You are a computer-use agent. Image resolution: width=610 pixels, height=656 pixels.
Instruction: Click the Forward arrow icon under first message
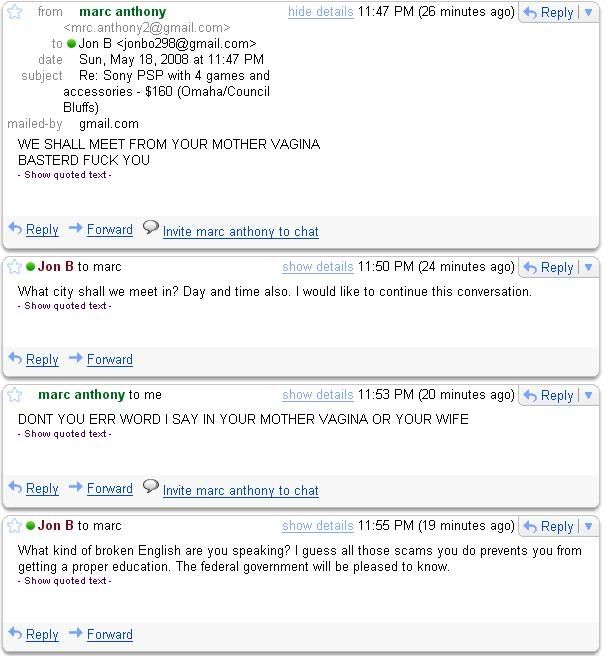76,228
